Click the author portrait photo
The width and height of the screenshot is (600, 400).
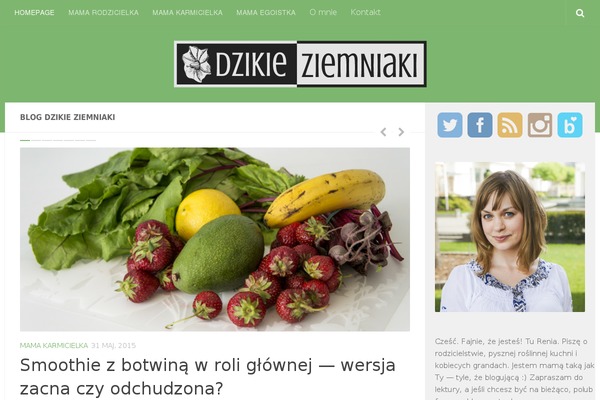pyautogui.click(x=510, y=237)
